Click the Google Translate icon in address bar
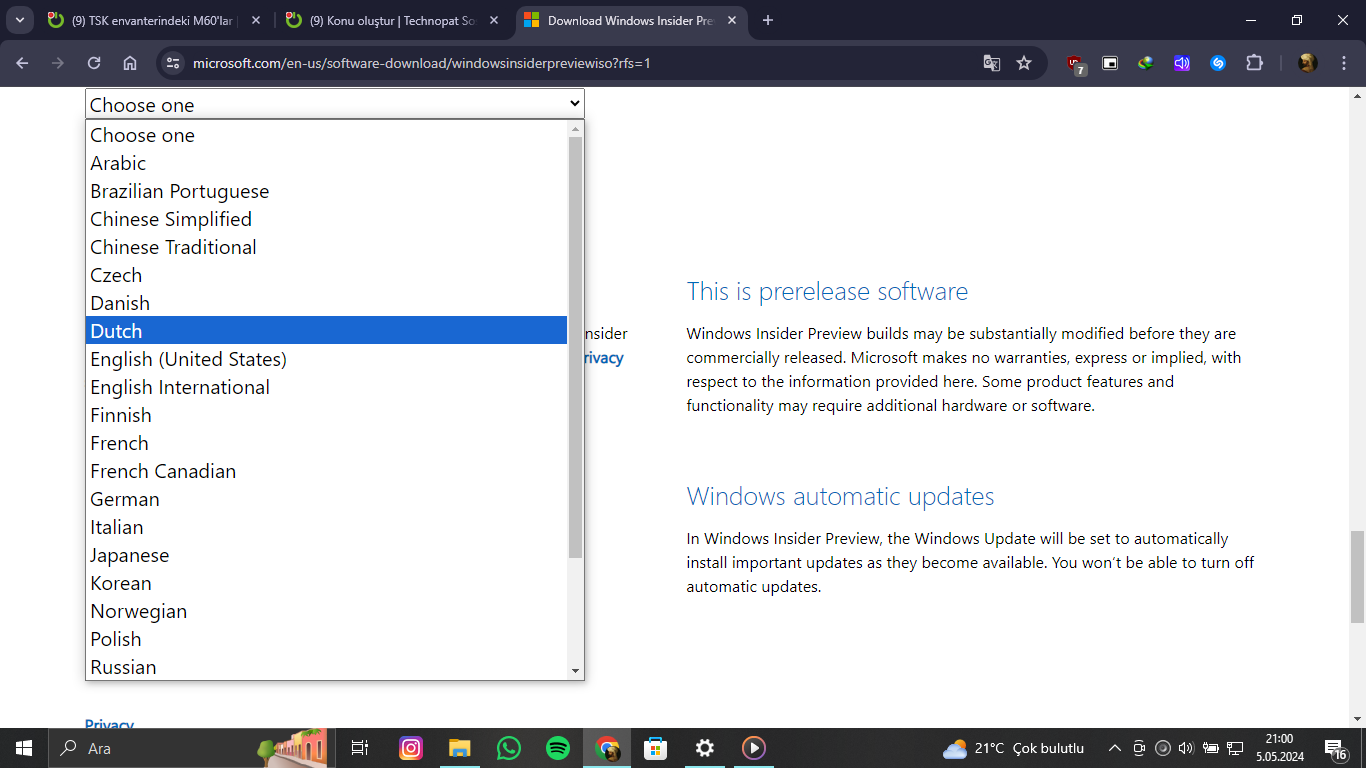This screenshot has height=768, width=1366. tap(991, 63)
